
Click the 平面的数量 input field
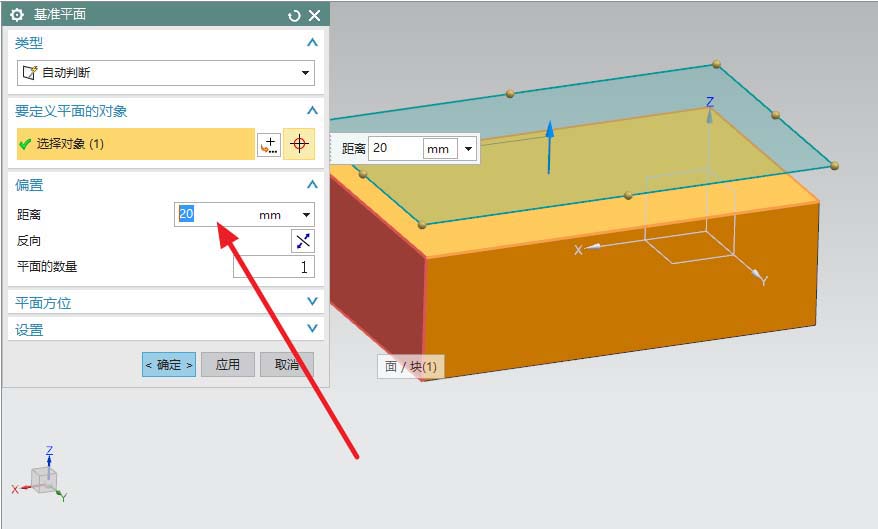[274, 266]
